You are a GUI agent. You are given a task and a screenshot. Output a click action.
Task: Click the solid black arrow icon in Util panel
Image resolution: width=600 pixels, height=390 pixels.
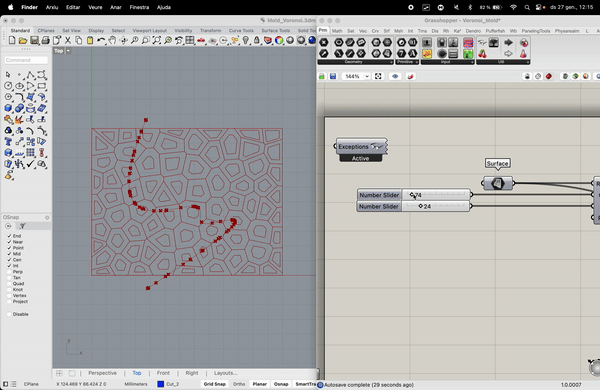click(x=508, y=42)
